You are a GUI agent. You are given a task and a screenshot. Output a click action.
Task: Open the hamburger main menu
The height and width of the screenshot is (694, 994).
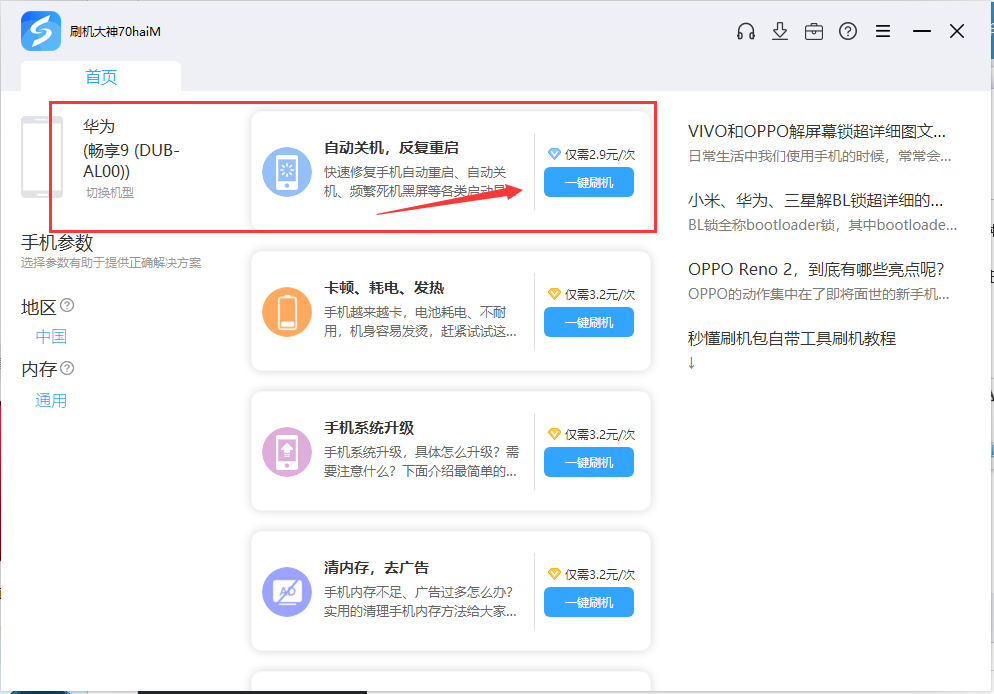[x=882, y=31]
